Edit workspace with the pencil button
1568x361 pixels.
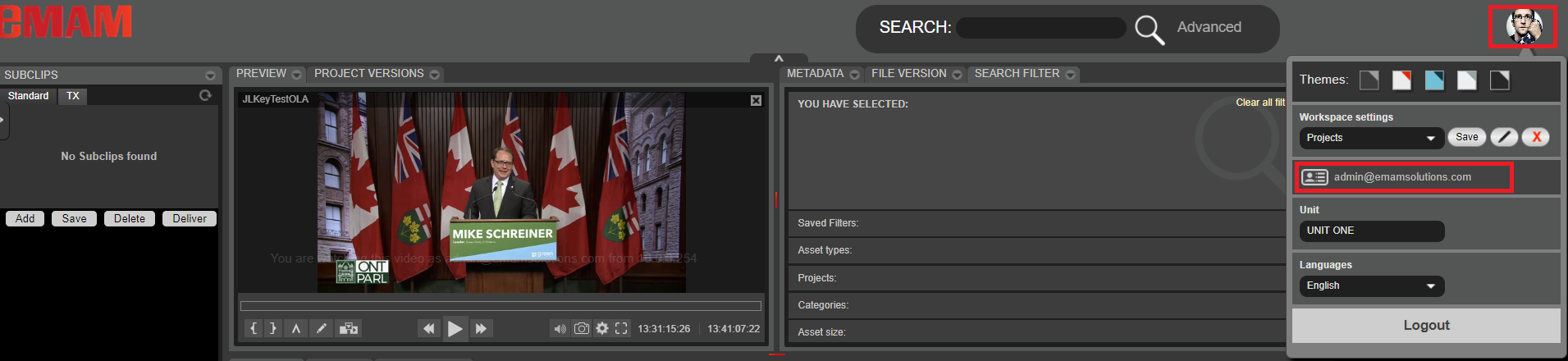pos(1504,137)
